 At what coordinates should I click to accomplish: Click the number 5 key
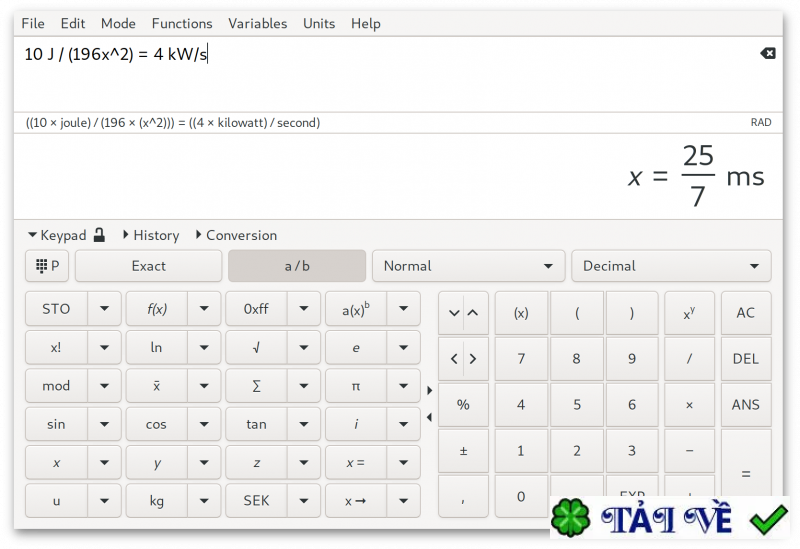[x=577, y=405]
